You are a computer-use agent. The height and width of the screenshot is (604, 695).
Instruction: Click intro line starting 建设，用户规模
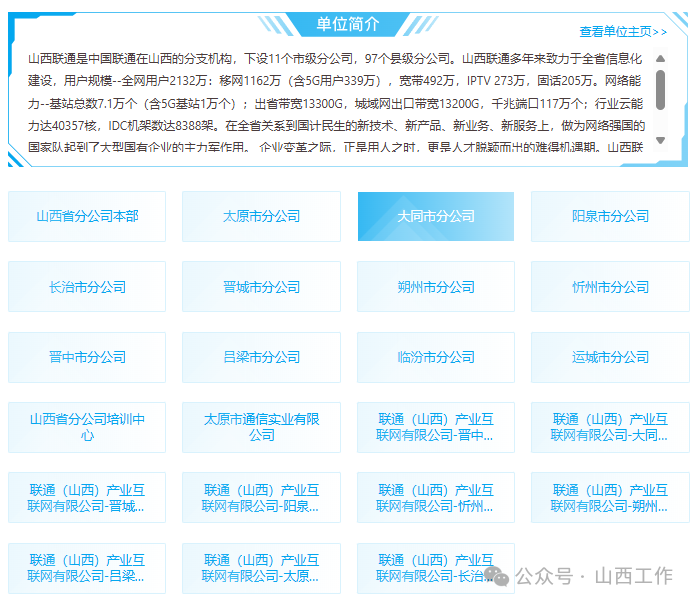click(335, 81)
